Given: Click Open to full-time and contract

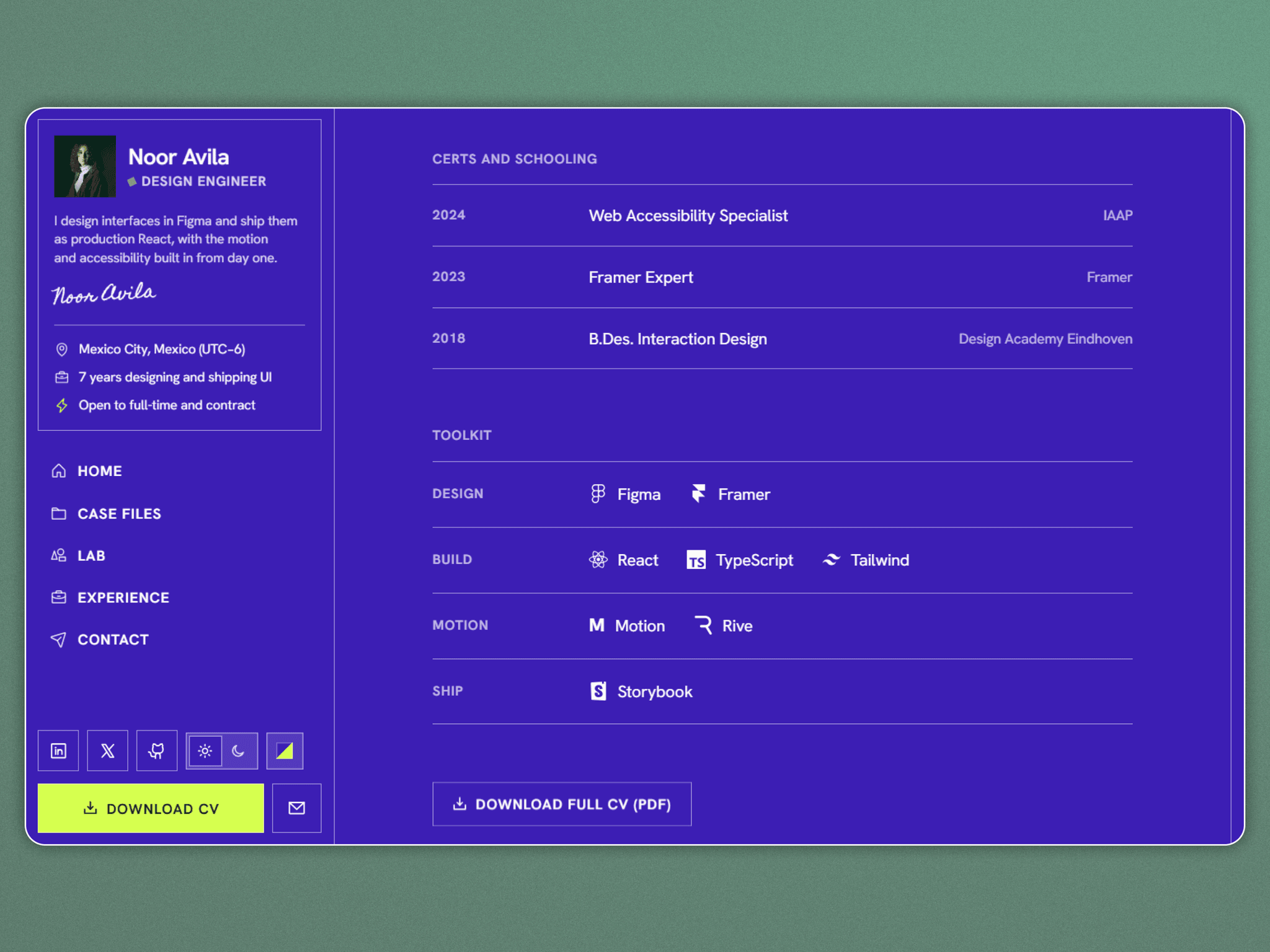Looking at the screenshot, I should coord(167,405).
